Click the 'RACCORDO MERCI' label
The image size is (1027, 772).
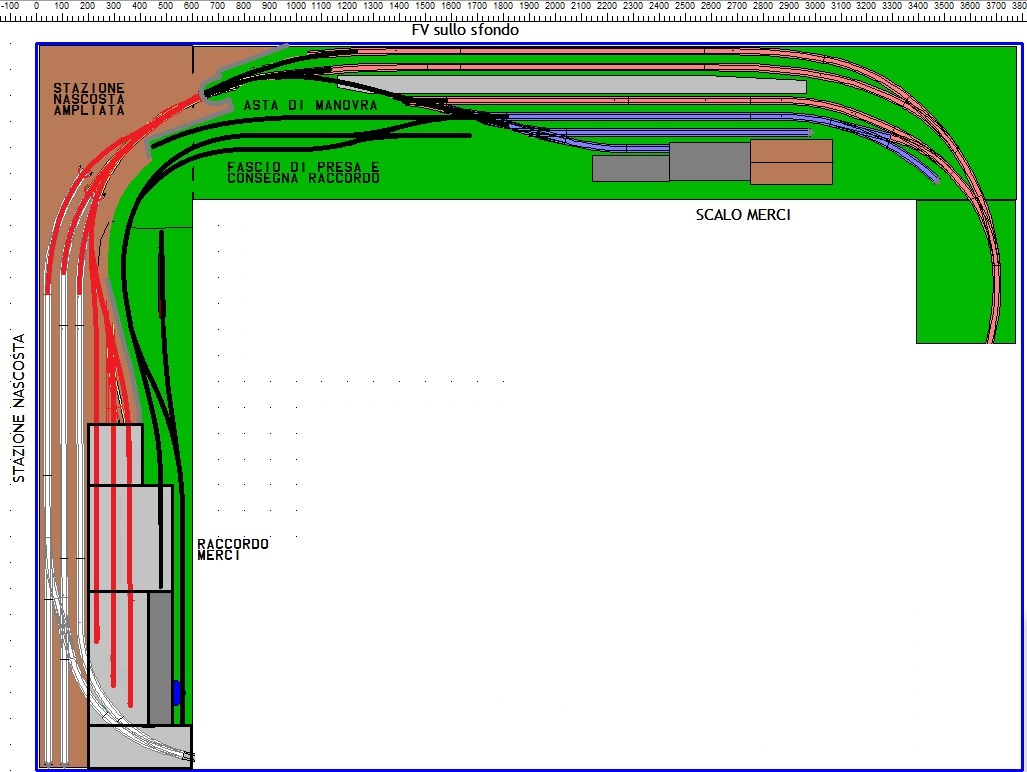[232, 549]
